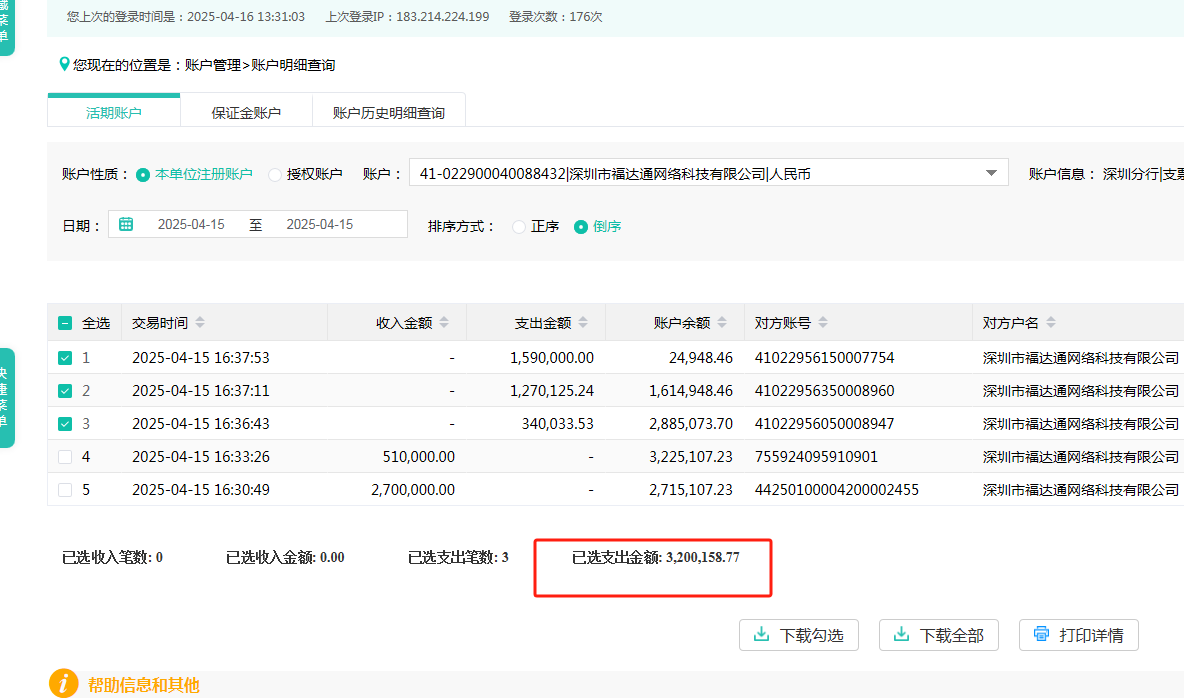The width and height of the screenshot is (1184, 698).
Task: Toggle the 全选 select-all checkbox
Action: tap(65, 323)
